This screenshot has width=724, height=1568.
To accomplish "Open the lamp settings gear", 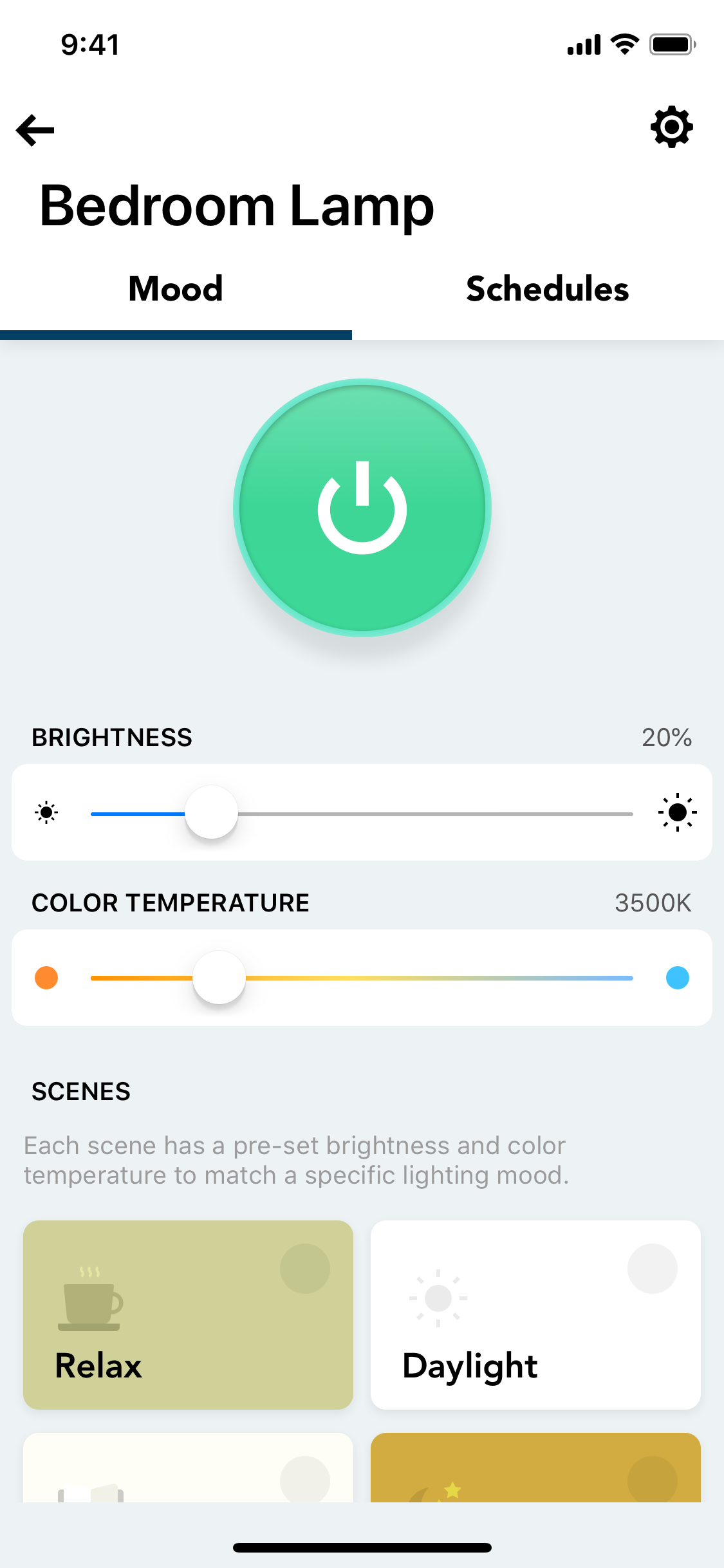I will [671, 127].
